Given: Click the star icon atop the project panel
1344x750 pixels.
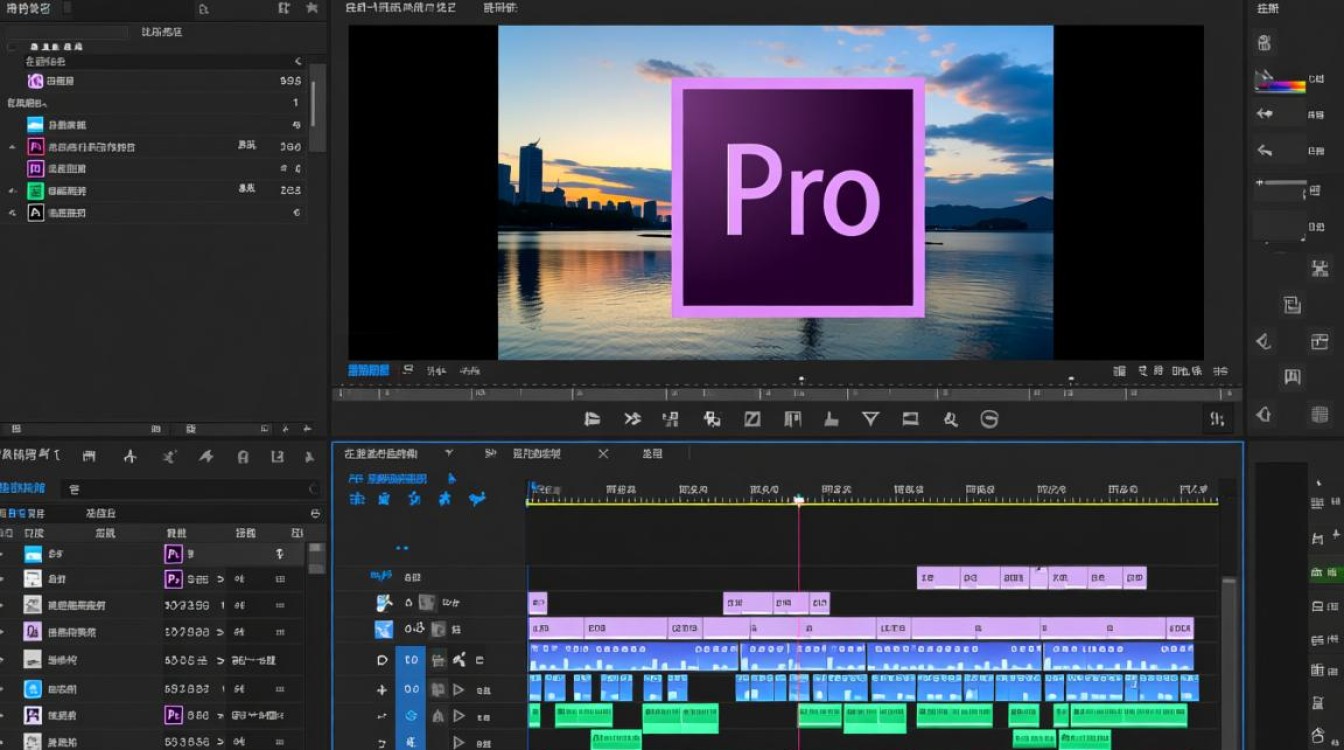Looking at the screenshot, I should pos(312,8).
